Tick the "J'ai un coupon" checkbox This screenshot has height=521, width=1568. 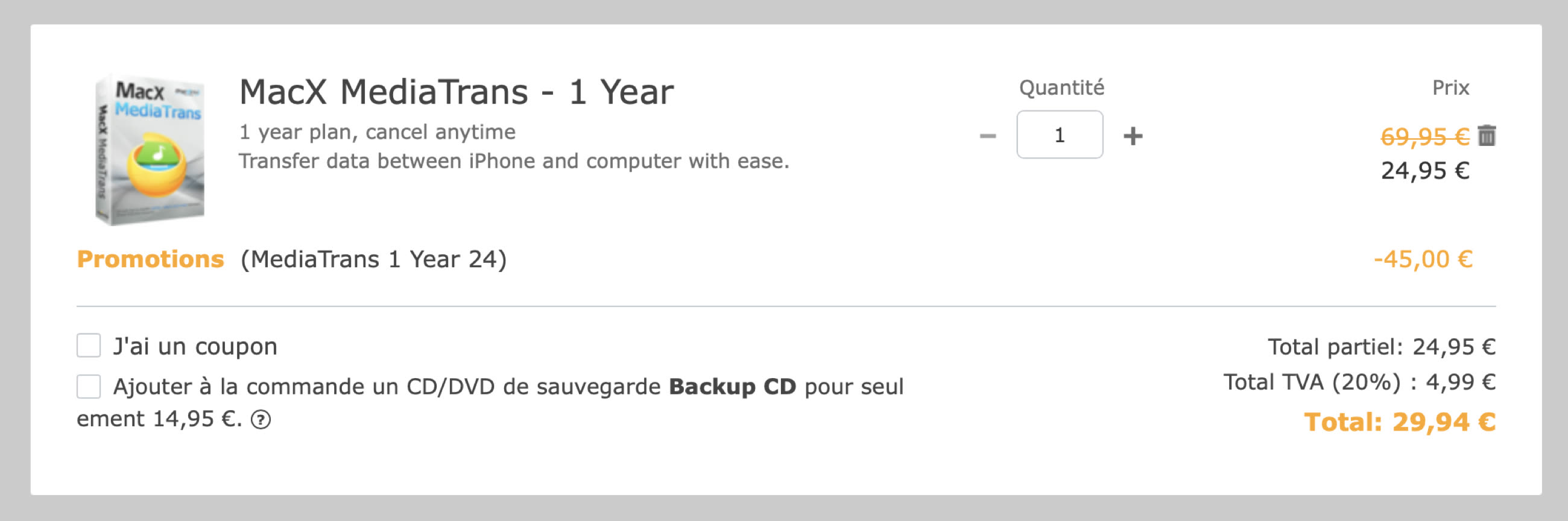click(x=89, y=345)
